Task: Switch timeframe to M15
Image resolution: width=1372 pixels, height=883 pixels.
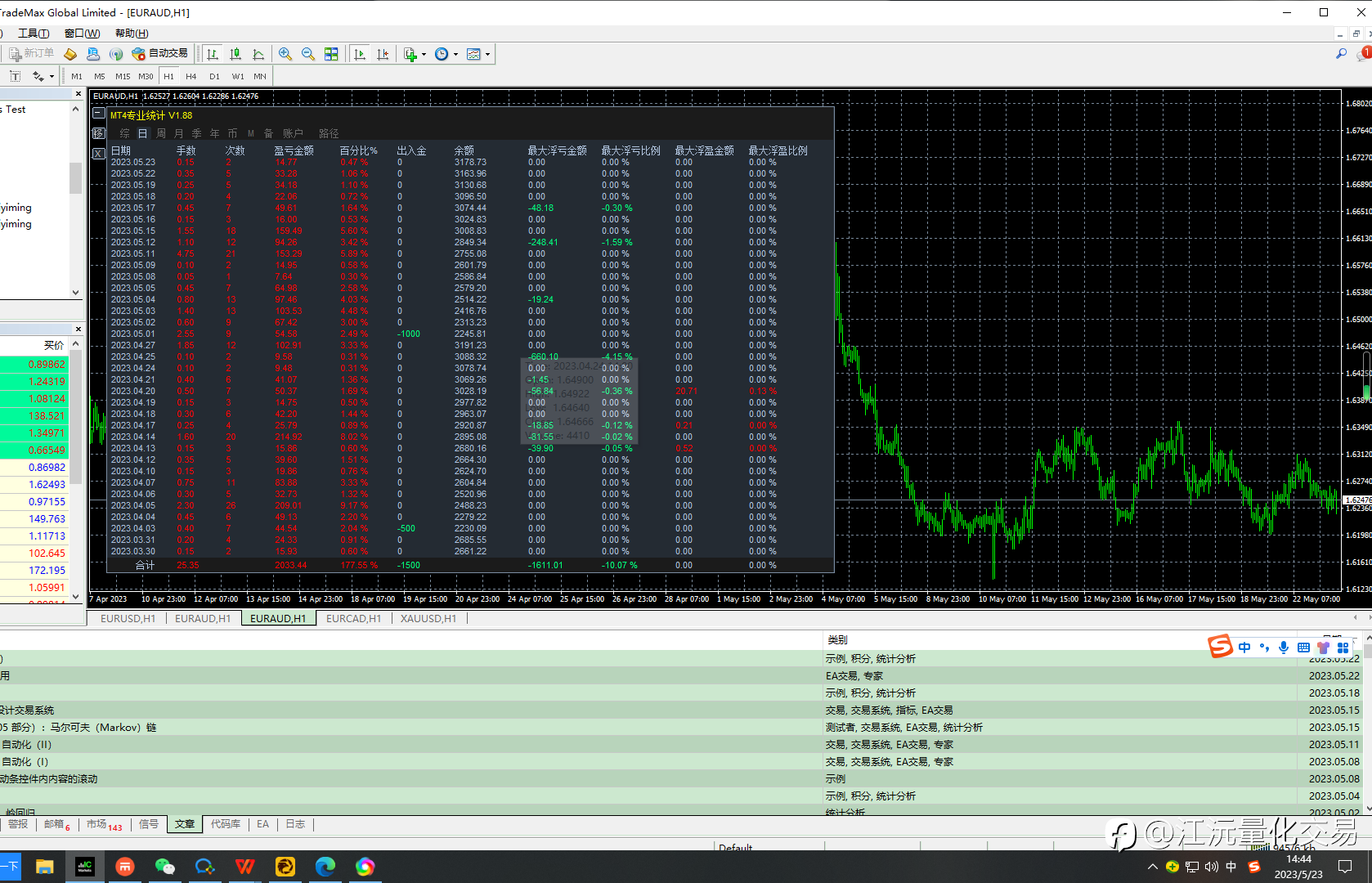Action: (123, 76)
